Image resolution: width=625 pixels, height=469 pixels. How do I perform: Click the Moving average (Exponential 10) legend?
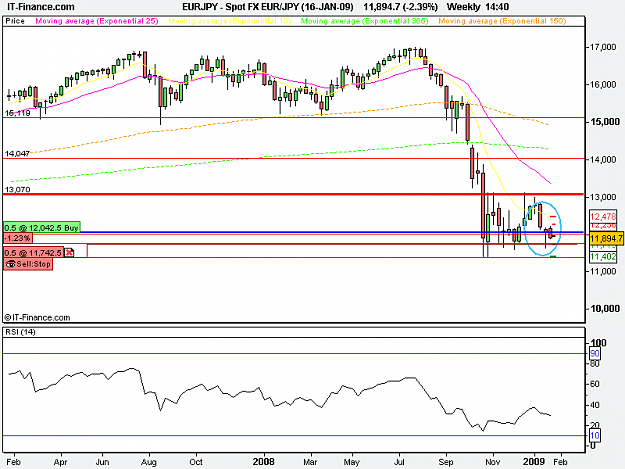[x=230, y=21]
